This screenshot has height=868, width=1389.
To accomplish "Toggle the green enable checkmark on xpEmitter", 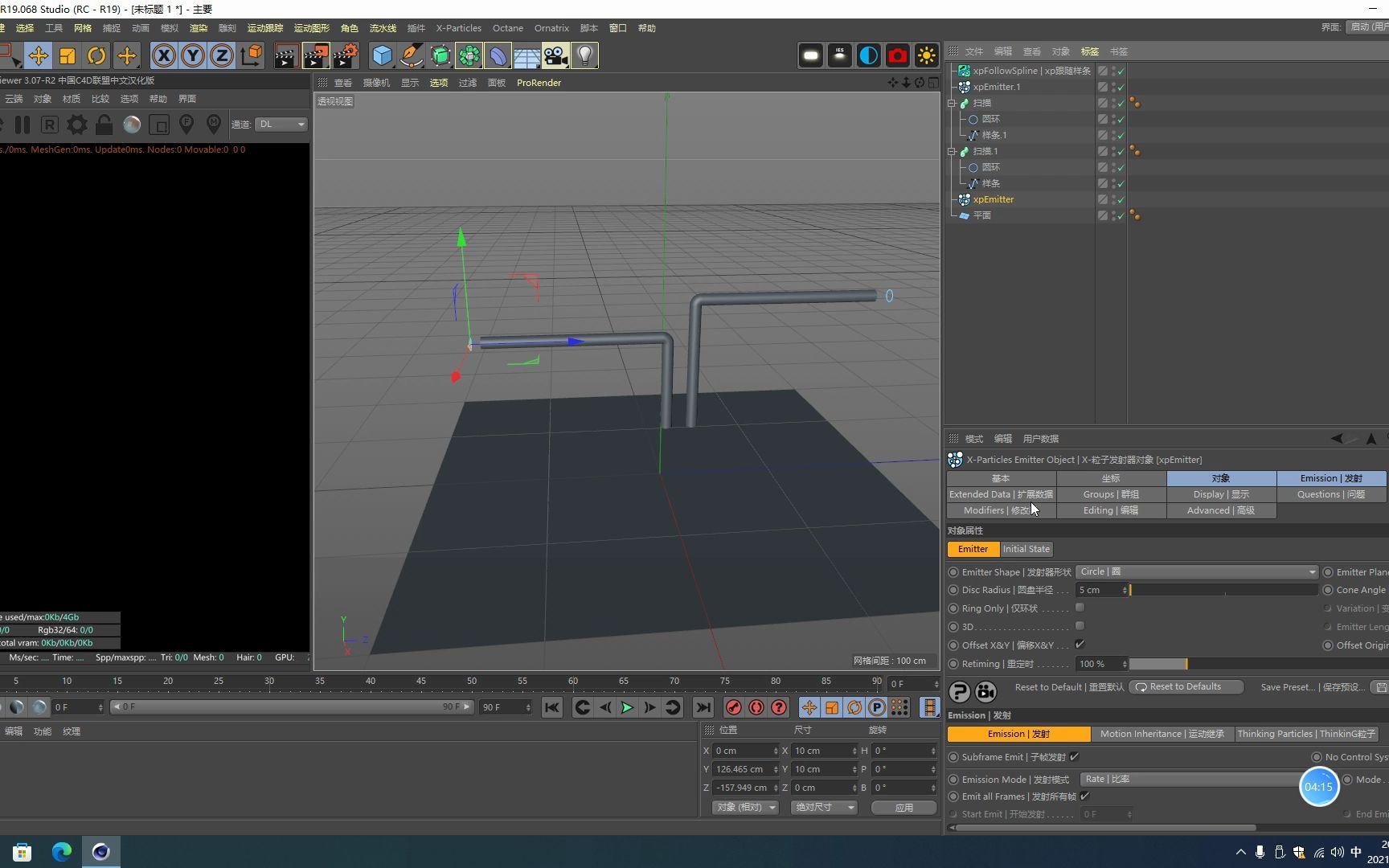I will coord(1120,199).
